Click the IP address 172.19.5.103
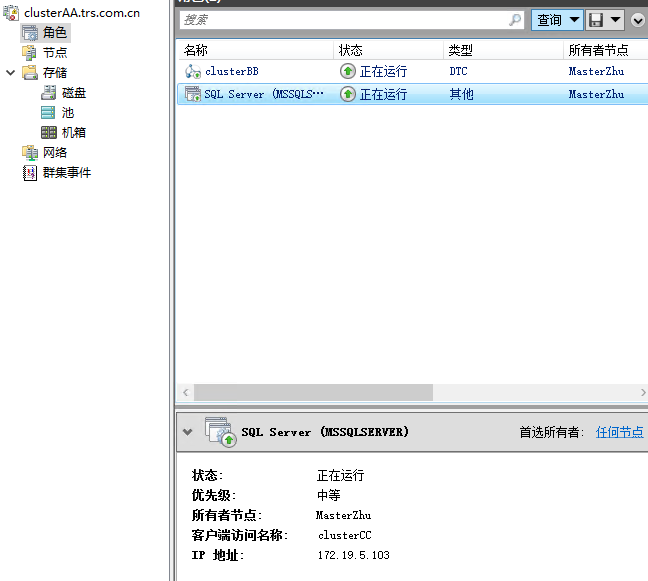The width and height of the screenshot is (648, 581). [354, 555]
